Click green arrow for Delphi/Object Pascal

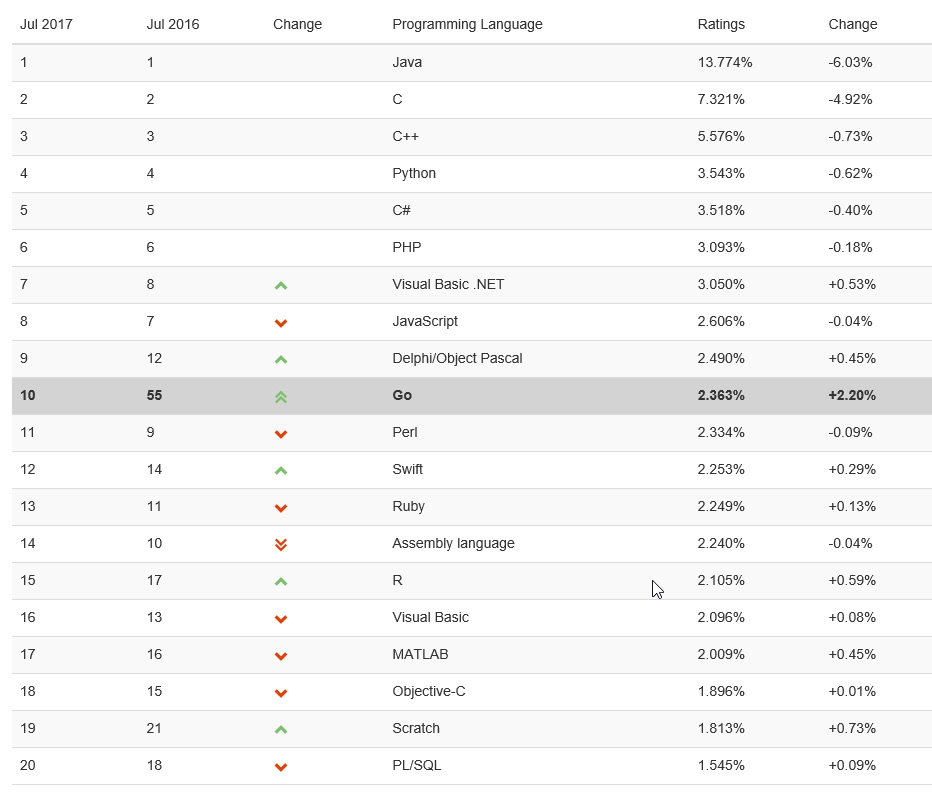click(x=281, y=360)
